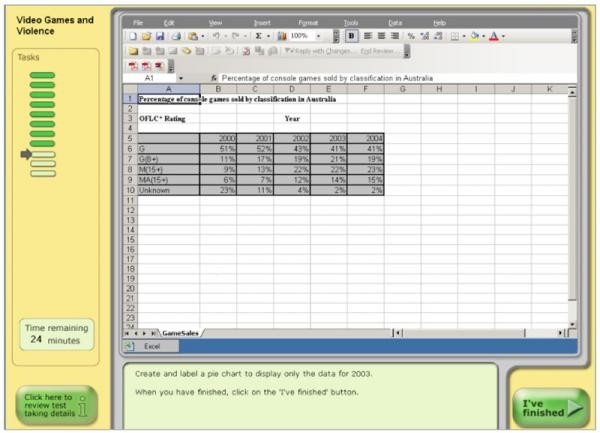Image resolution: width=600 pixels, height=433 pixels.
Task: Apply left text alignment
Action: (x=368, y=36)
